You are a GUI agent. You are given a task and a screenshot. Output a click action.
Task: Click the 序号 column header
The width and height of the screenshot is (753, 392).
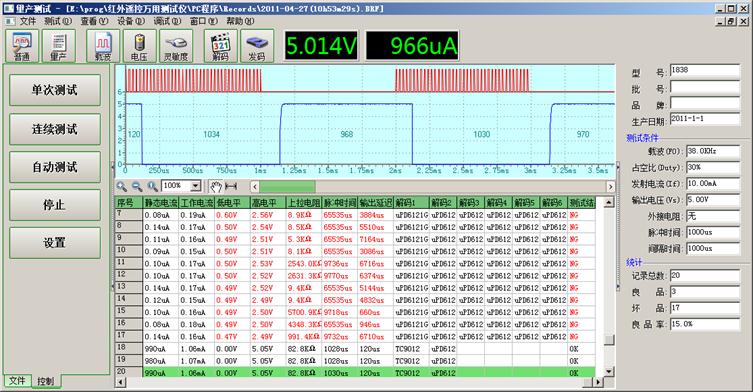[x=129, y=203]
